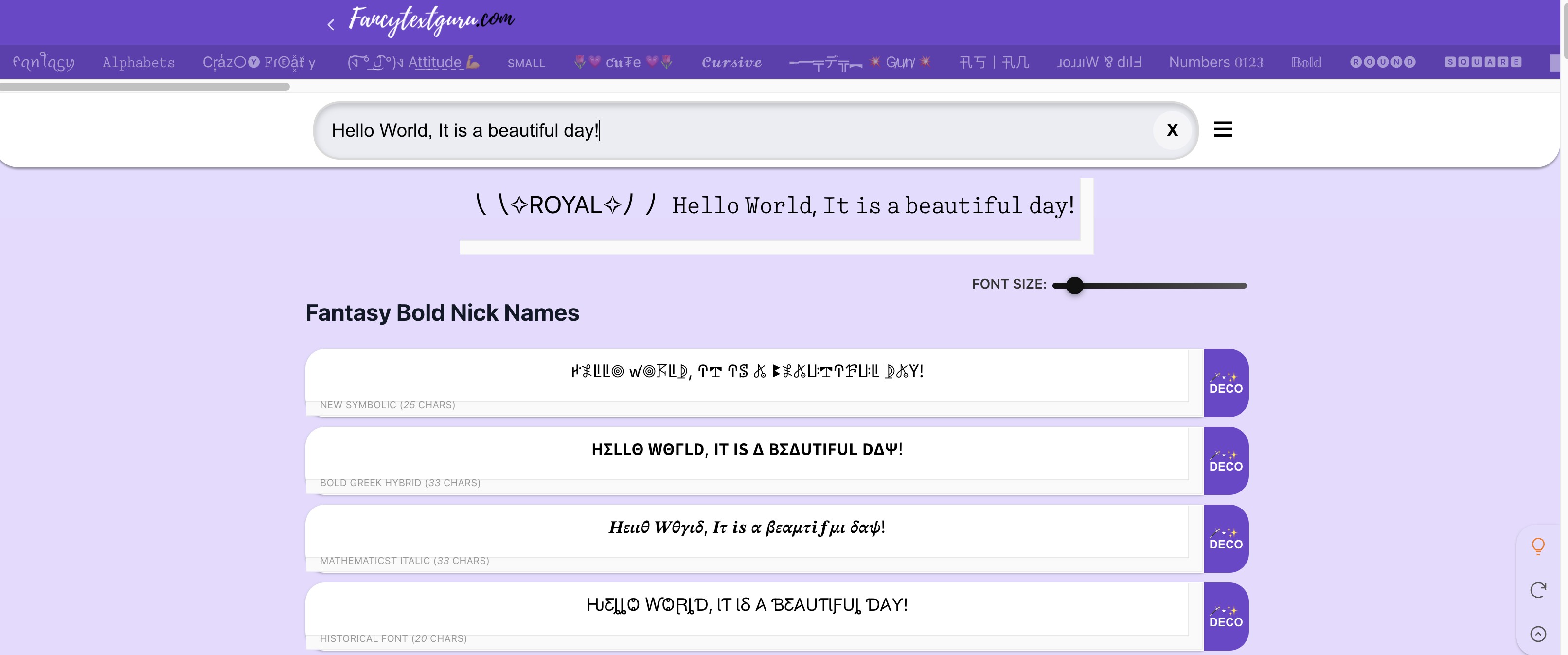Switch to the Cursive category
The height and width of the screenshot is (655, 1568).
click(731, 62)
